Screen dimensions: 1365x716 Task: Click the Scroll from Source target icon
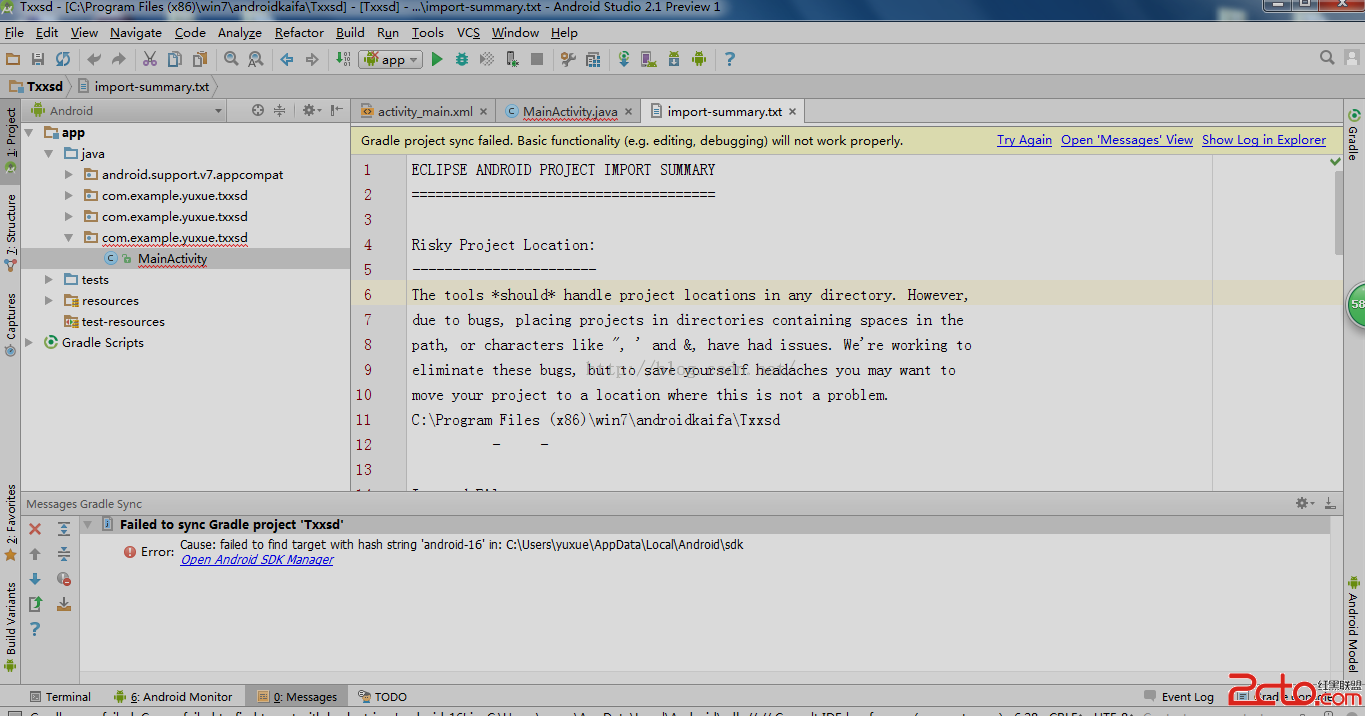click(258, 111)
